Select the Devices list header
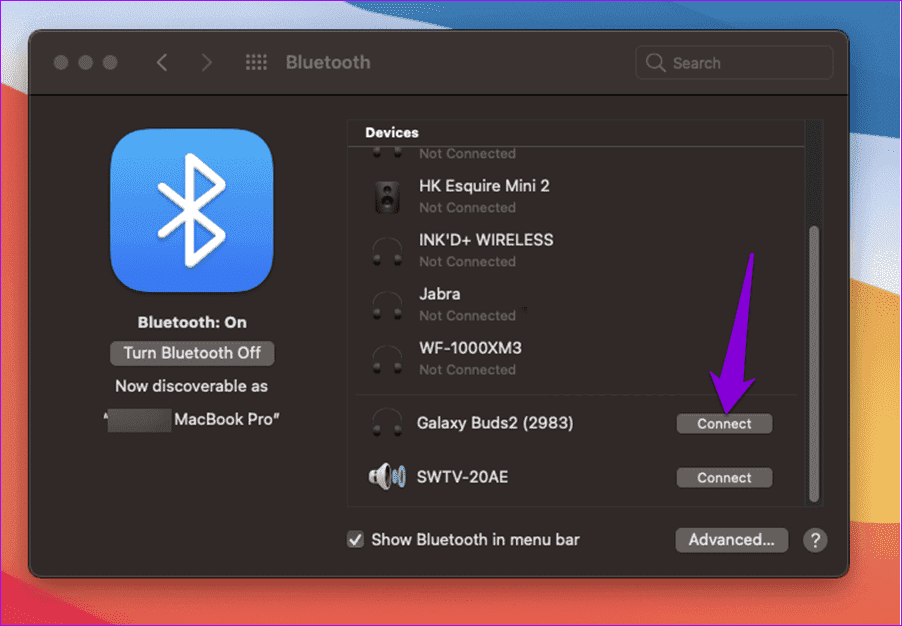Viewport: 902px width, 626px height. point(392,132)
